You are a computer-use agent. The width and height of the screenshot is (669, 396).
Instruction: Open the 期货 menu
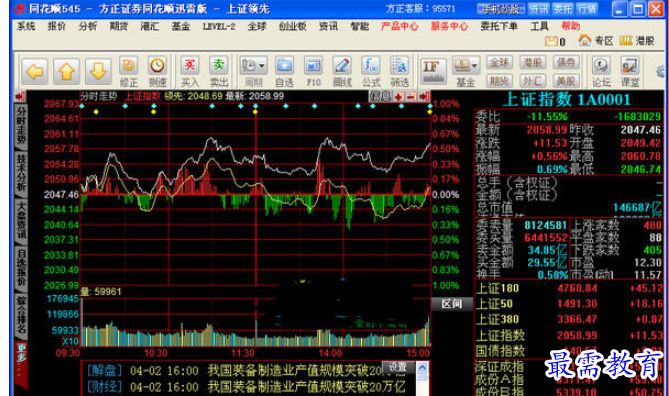click(x=119, y=26)
